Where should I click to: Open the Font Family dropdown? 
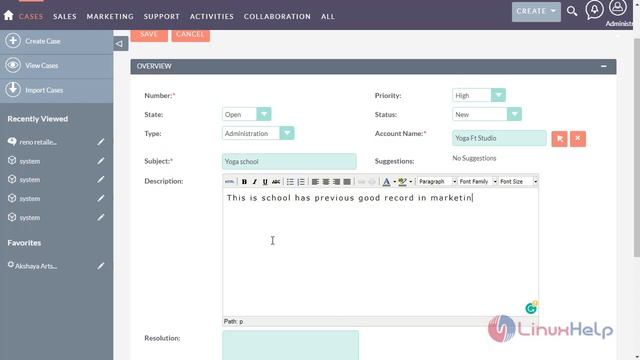[478, 181]
